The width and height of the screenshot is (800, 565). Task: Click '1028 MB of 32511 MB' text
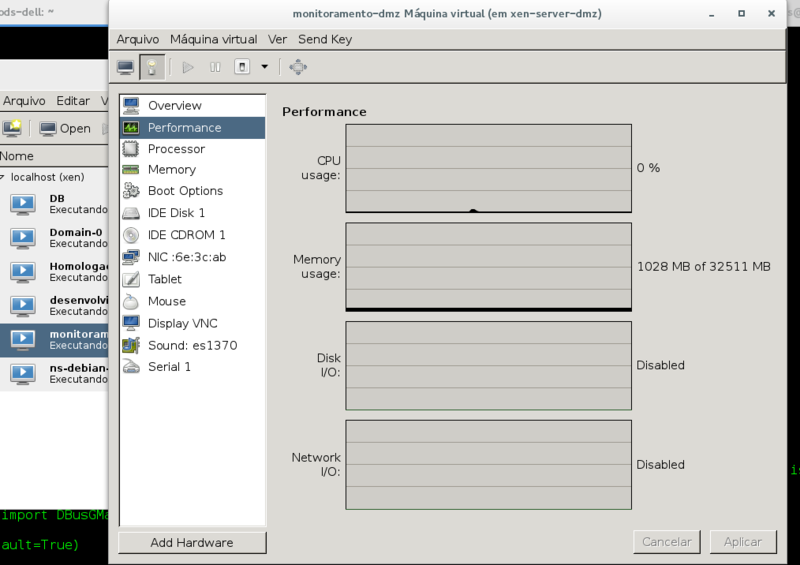[704, 266]
